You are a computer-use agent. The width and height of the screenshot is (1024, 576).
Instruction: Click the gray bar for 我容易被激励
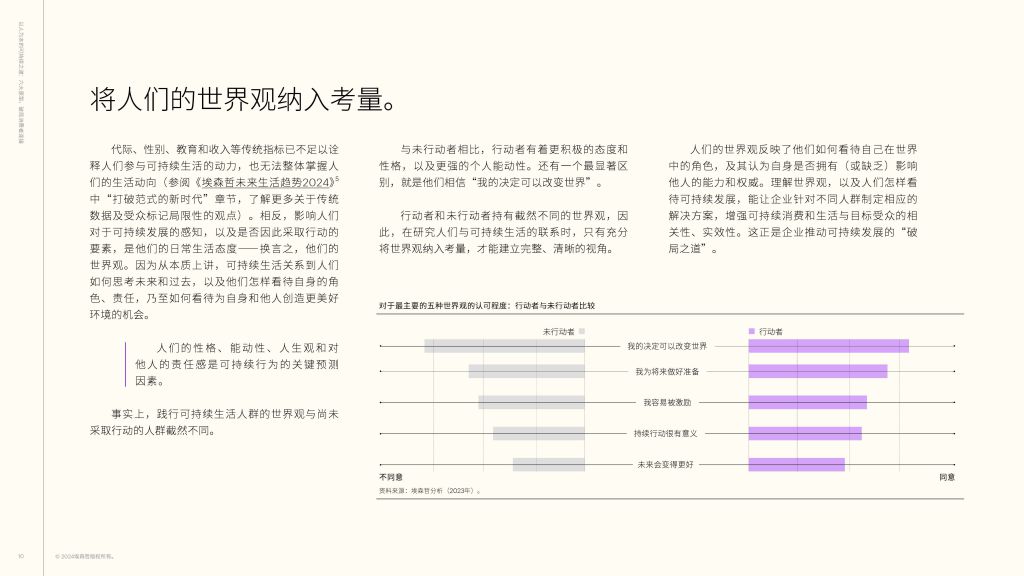[532, 402]
